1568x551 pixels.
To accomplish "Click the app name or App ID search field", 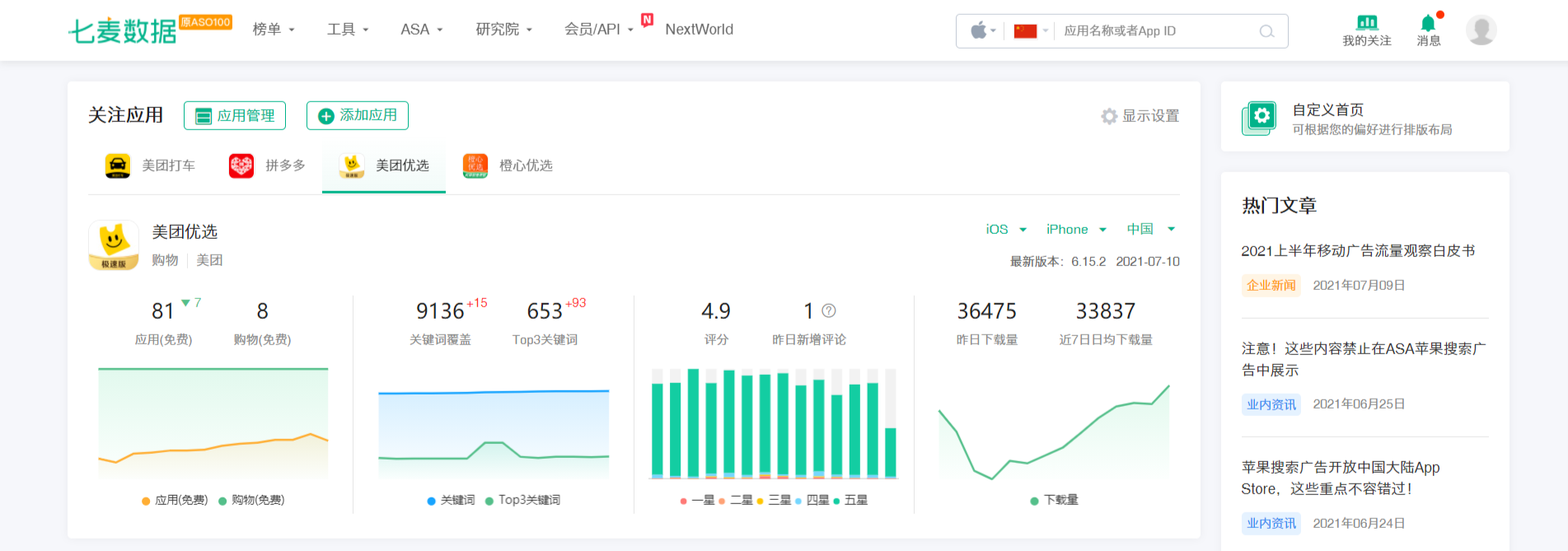I will click(x=1154, y=30).
